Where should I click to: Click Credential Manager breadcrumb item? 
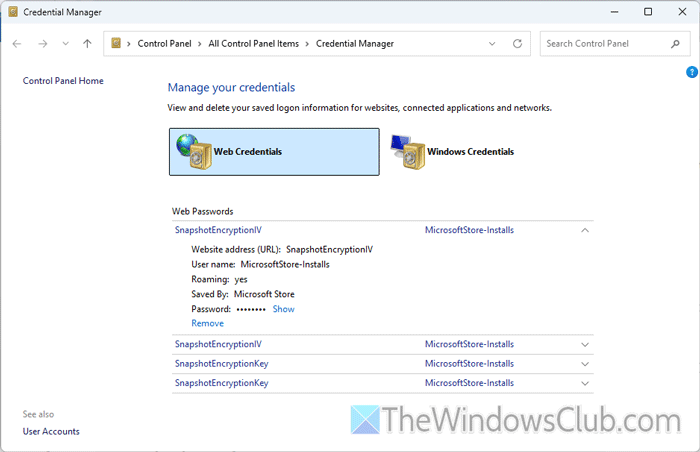coord(355,44)
